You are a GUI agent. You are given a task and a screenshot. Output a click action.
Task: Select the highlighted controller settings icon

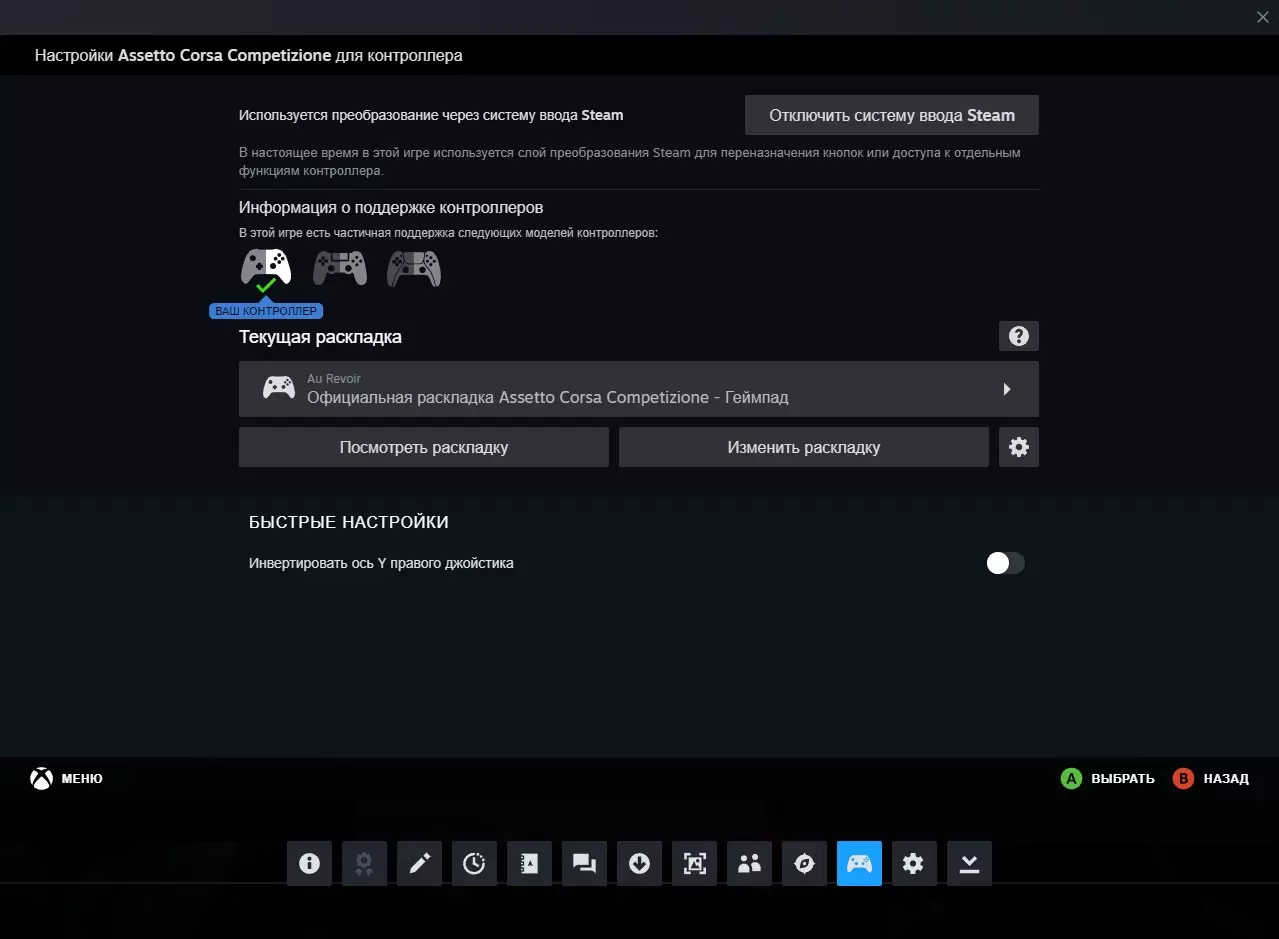pos(859,863)
